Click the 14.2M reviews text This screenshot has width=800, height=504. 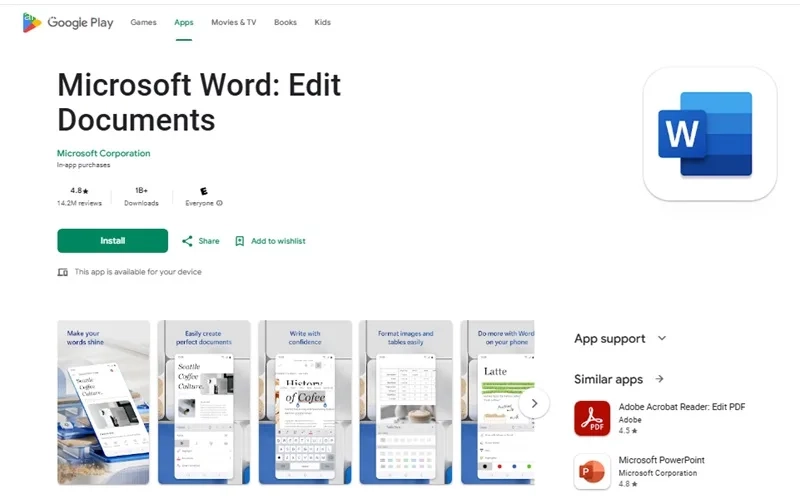point(79,203)
